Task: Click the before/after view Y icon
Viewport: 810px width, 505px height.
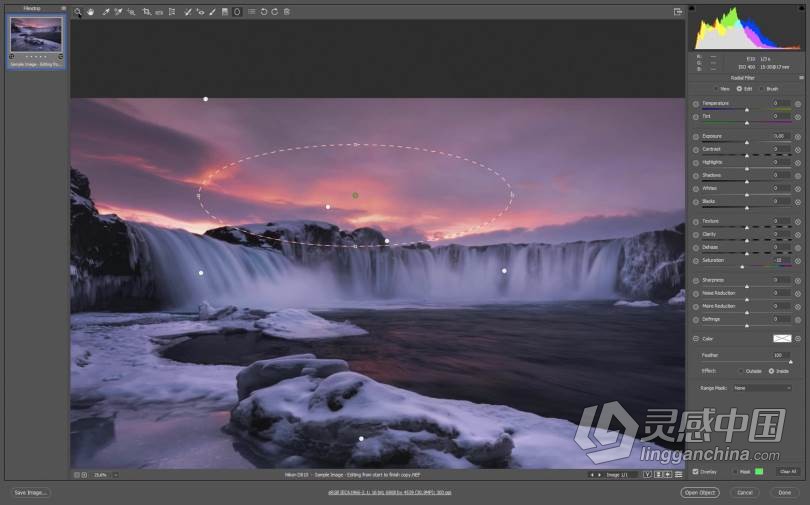Action: (647, 475)
